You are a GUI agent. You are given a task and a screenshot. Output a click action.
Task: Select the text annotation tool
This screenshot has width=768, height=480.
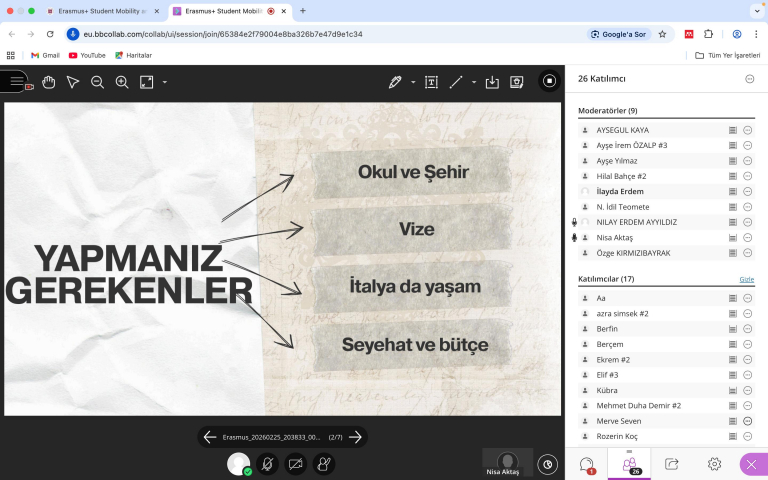pos(431,82)
